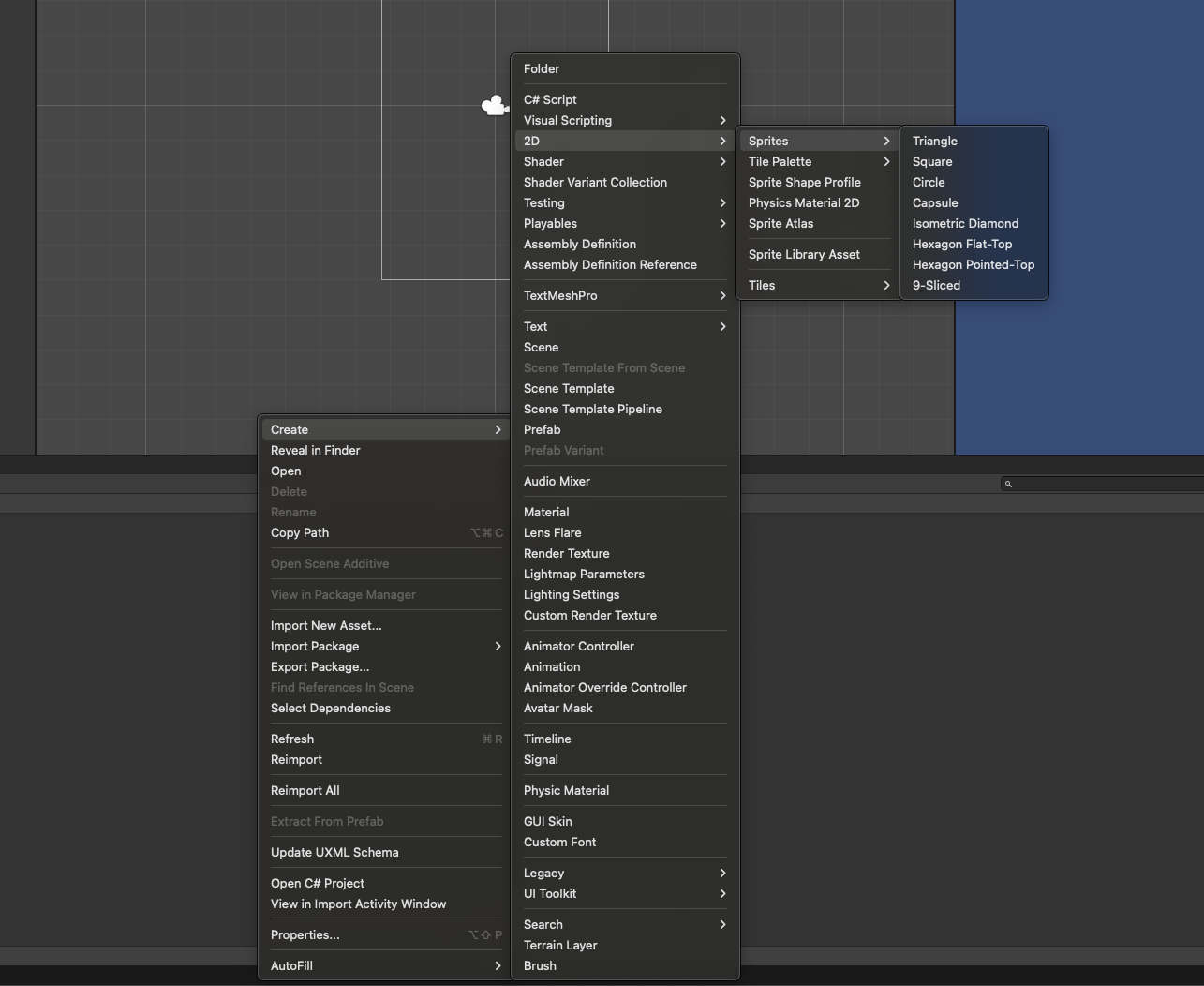
Task: Create a Terrain Layer
Action: (x=625, y=945)
